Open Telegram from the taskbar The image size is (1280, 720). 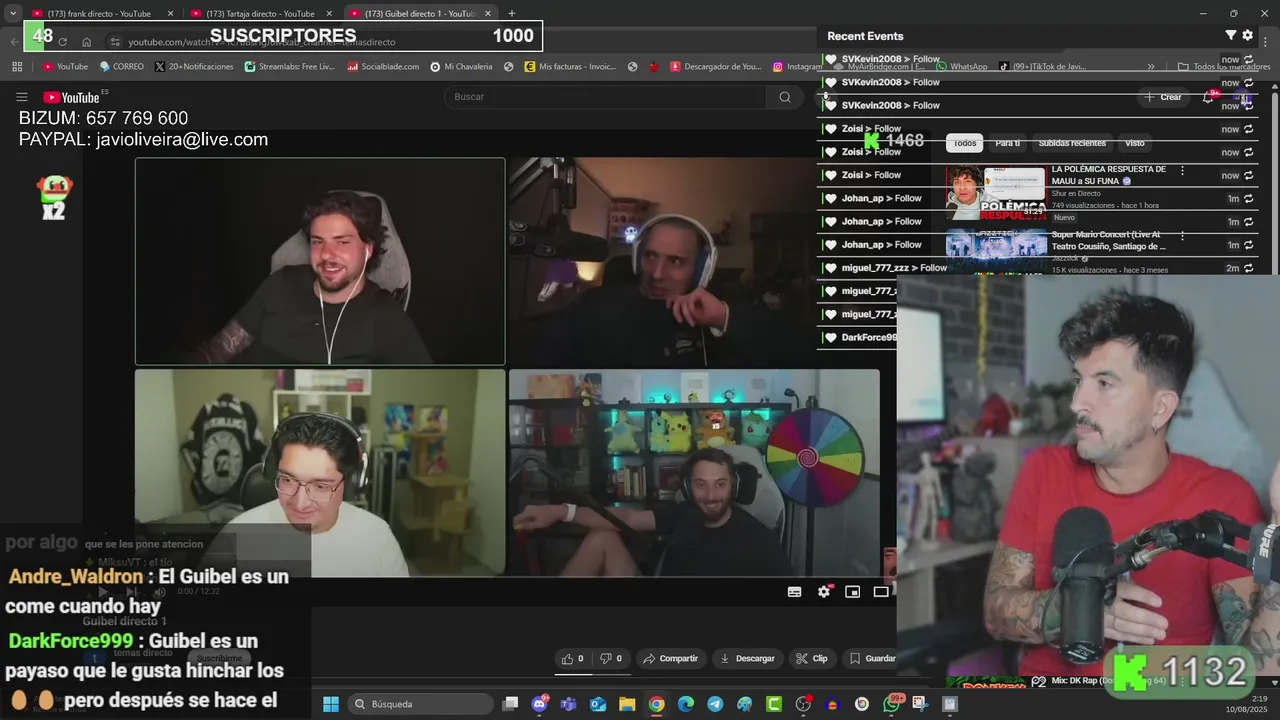coord(715,704)
